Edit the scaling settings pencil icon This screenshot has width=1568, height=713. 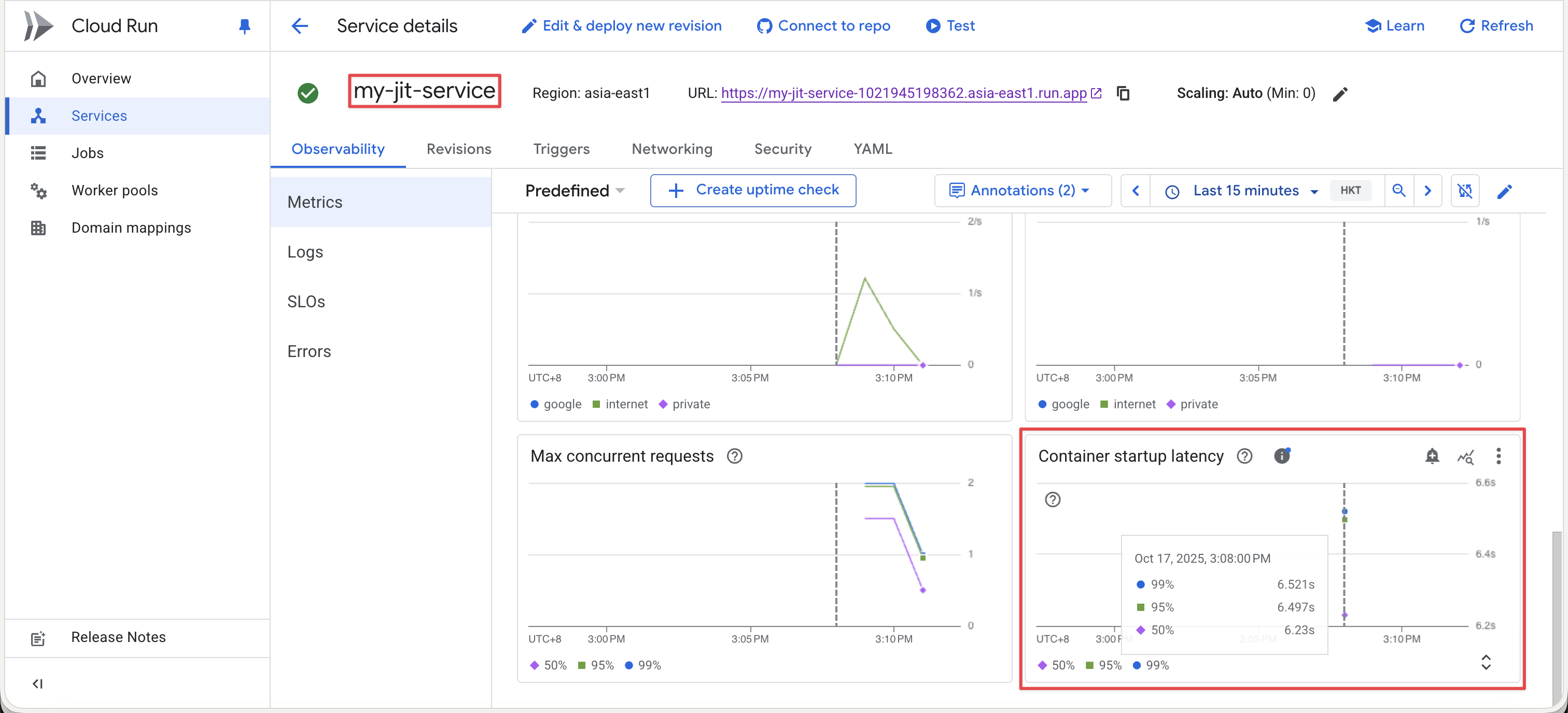tap(1341, 93)
